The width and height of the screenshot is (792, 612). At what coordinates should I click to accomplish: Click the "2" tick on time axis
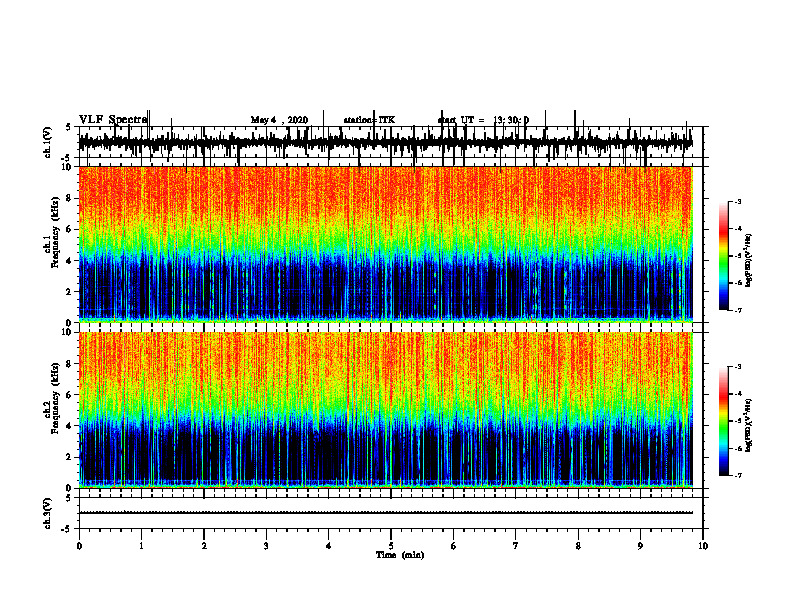204,546
